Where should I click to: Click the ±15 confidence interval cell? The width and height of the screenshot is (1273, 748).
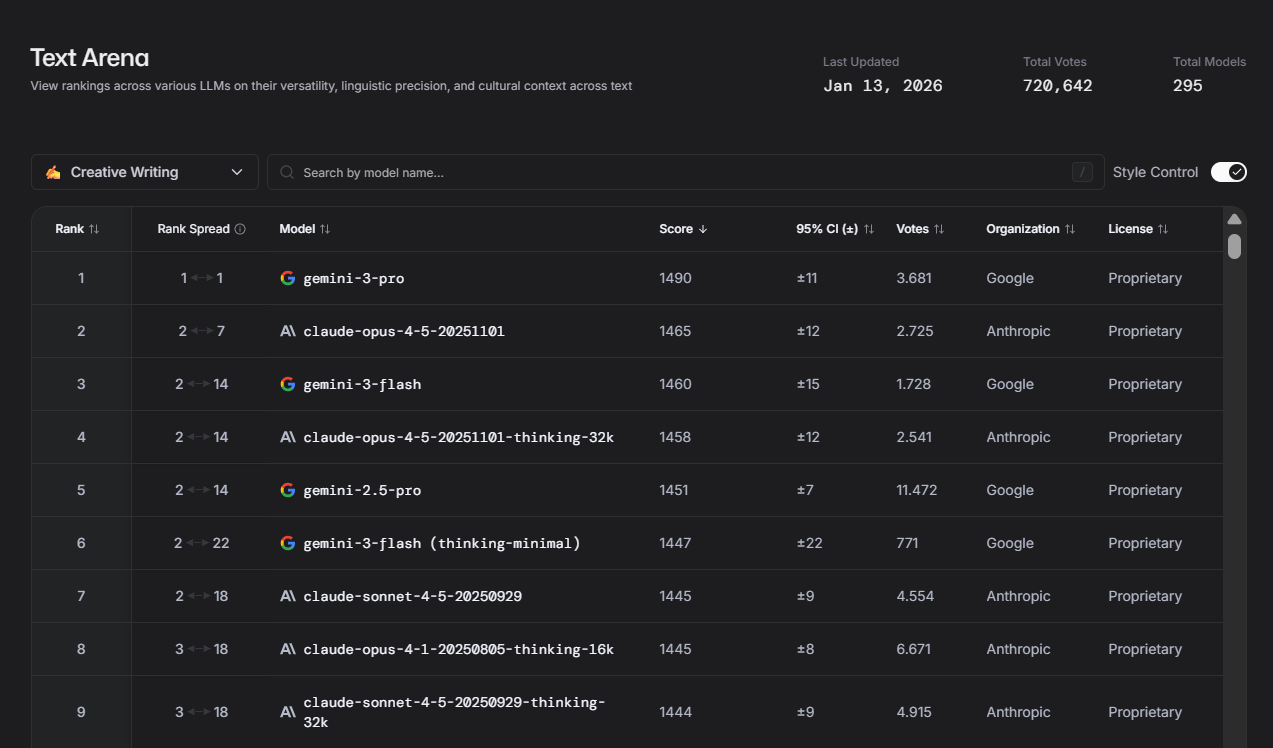click(x=808, y=384)
